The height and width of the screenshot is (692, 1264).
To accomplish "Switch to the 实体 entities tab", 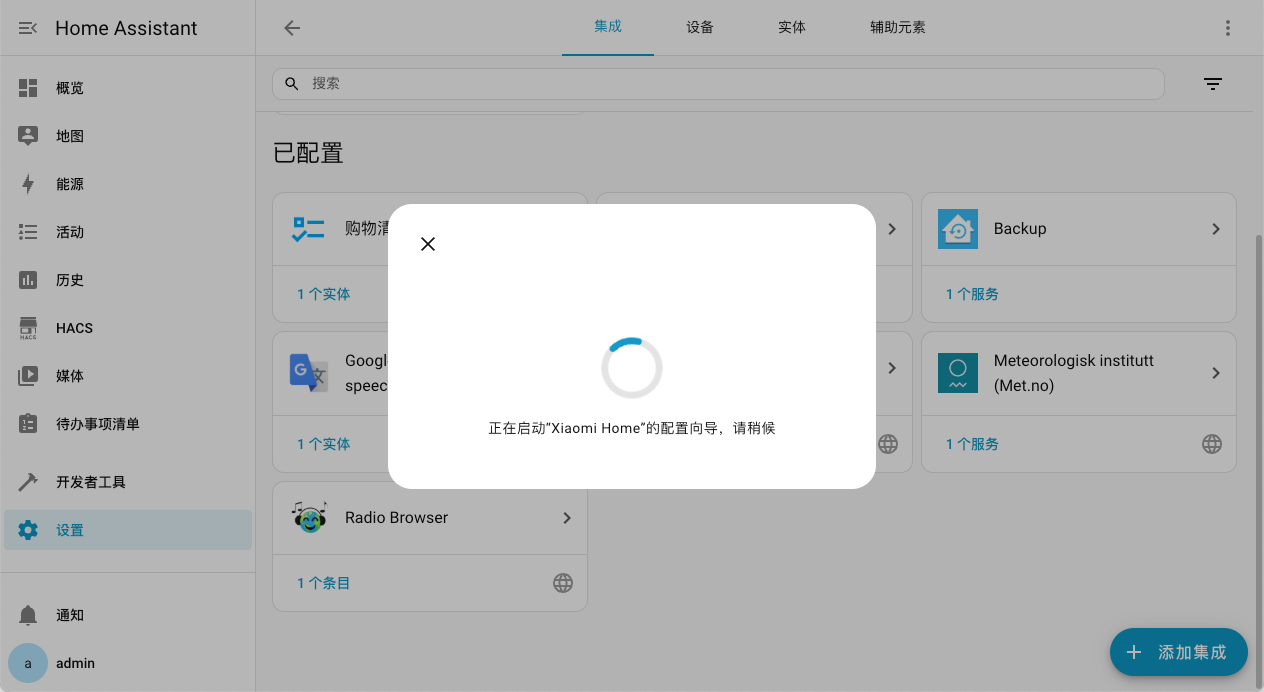I will coord(791,27).
